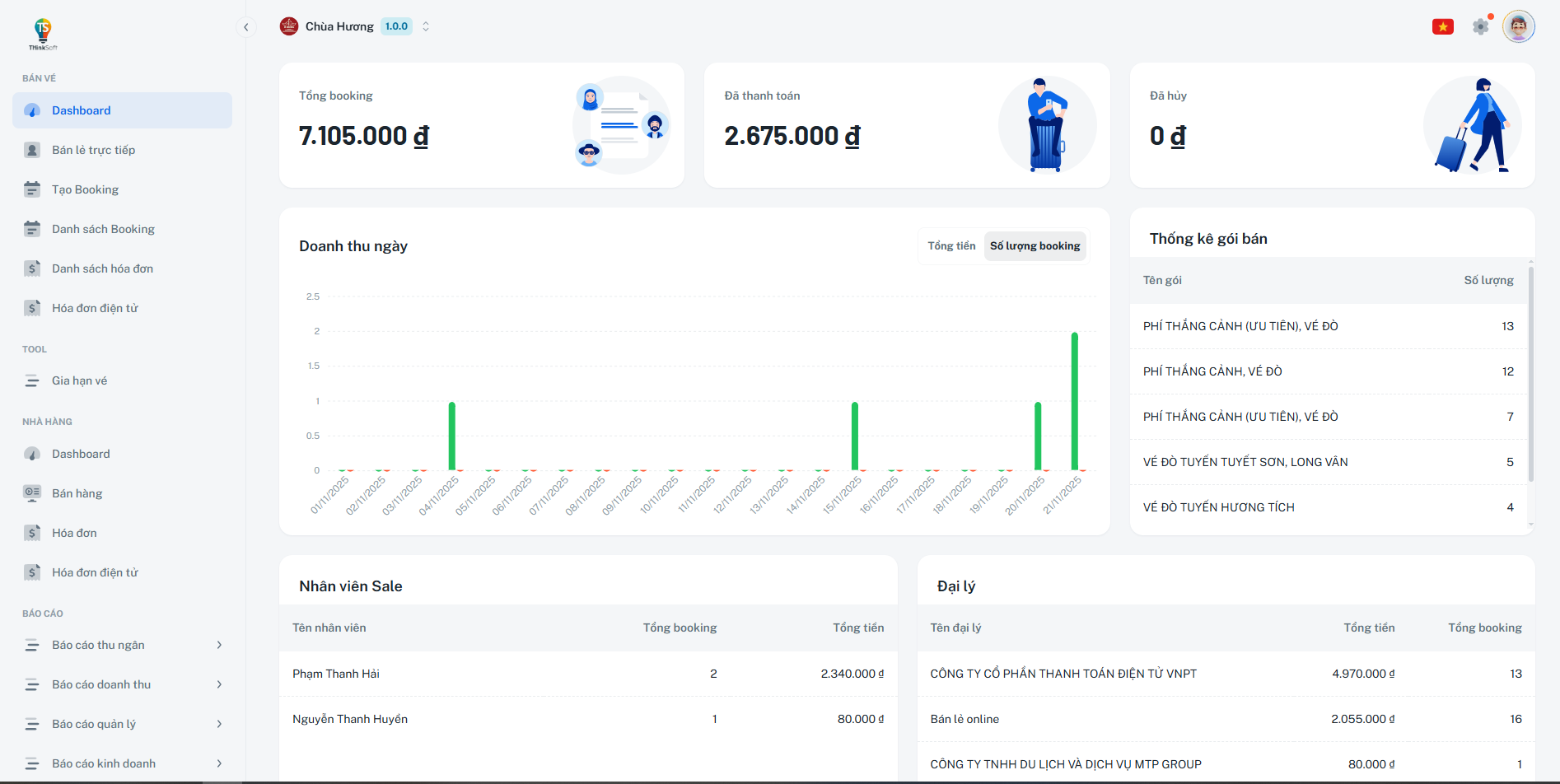
Task: Click the Hóa đơn điện tử invoice icon
Action: pyautogui.click(x=33, y=307)
